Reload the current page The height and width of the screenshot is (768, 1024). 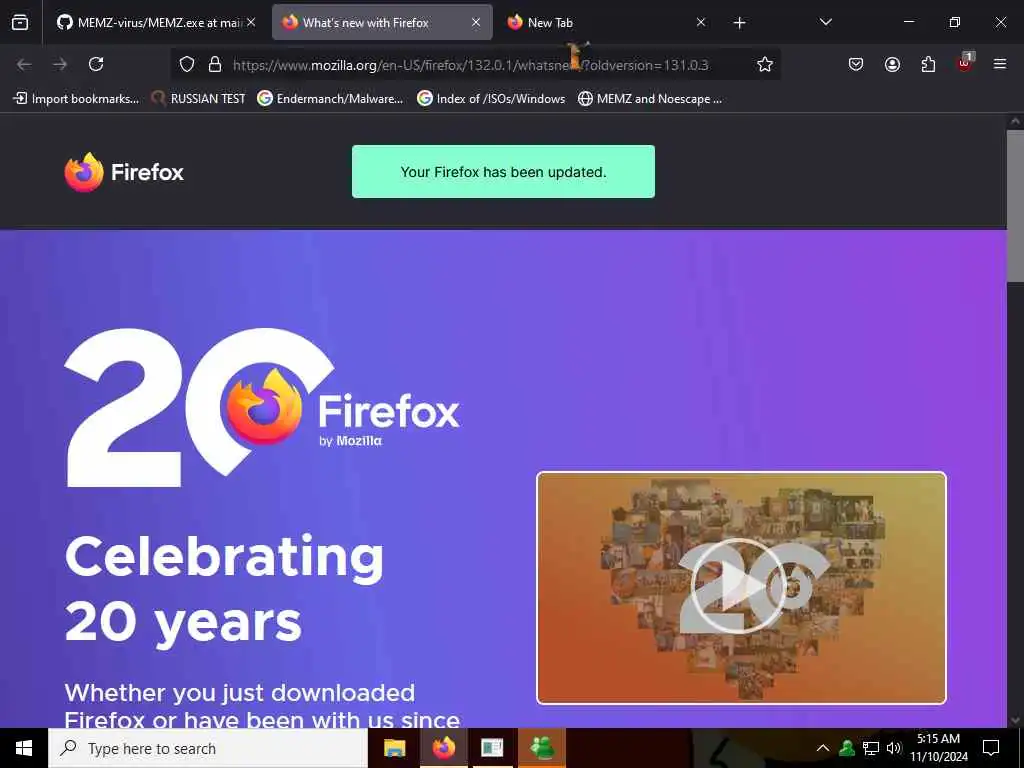[96, 64]
